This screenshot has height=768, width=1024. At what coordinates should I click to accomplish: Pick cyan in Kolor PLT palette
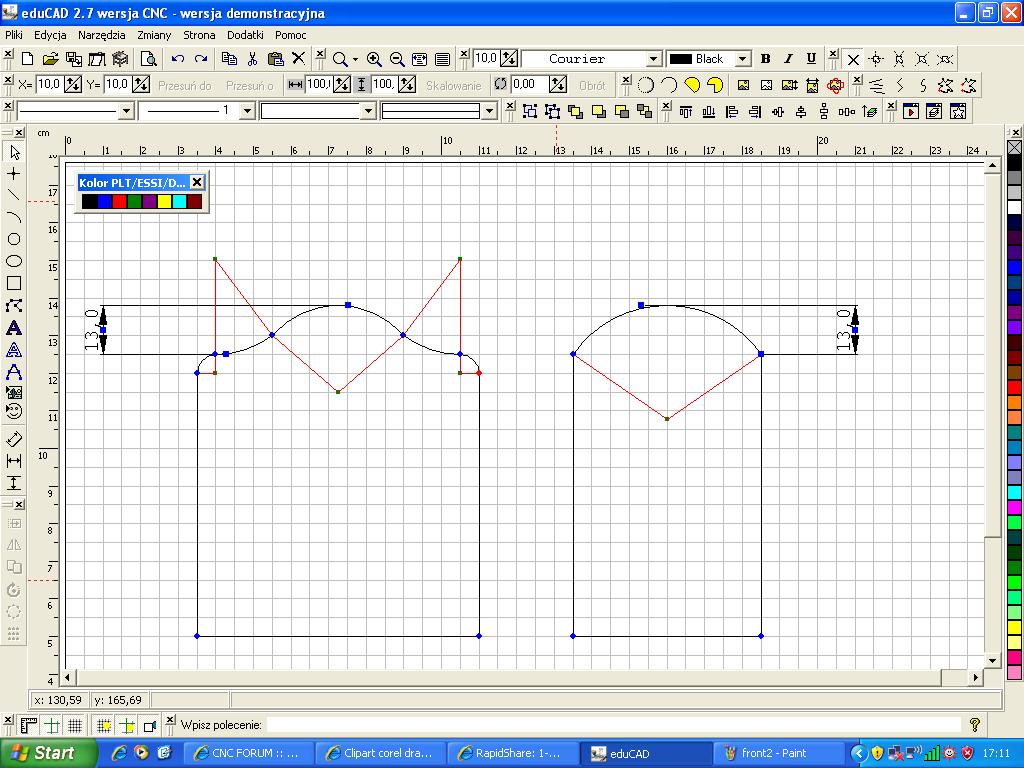tap(180, 201)
